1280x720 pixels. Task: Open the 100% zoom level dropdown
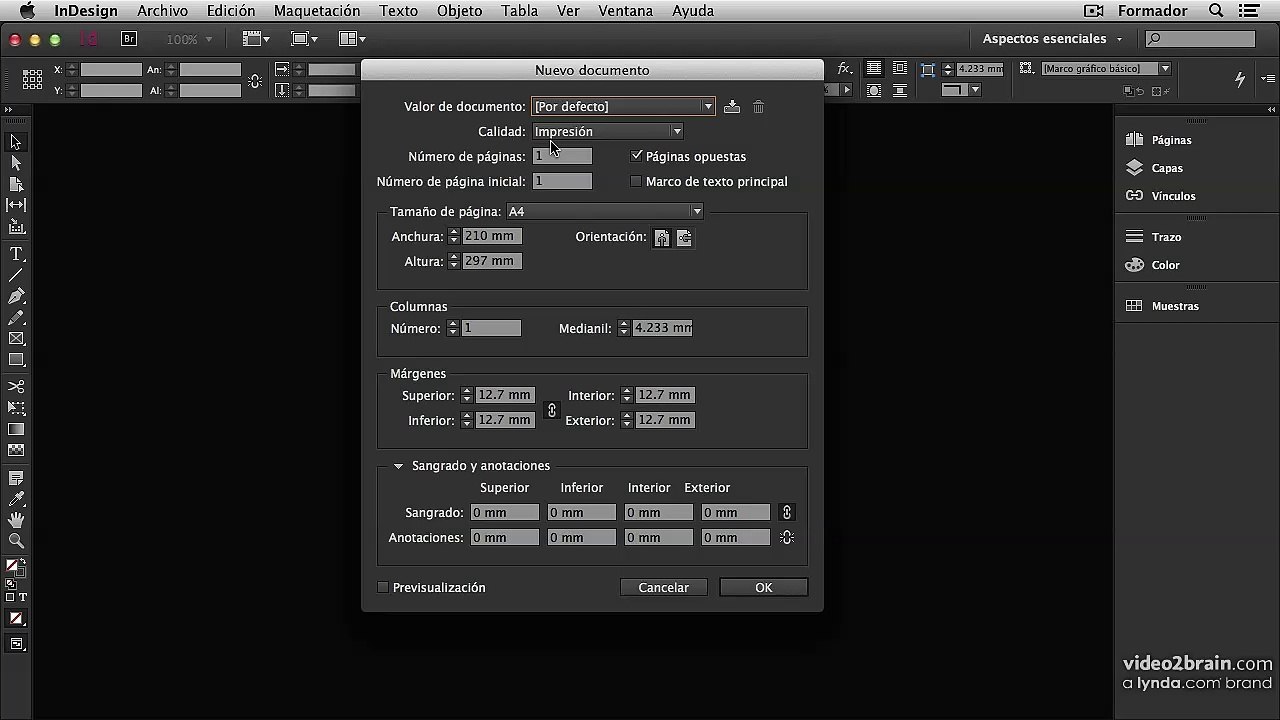188,39
